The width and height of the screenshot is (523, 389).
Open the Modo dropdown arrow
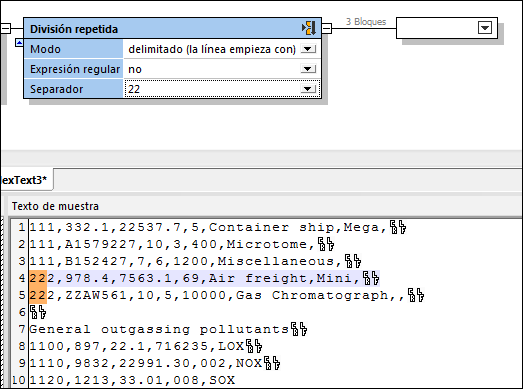(x=308, y=49)
